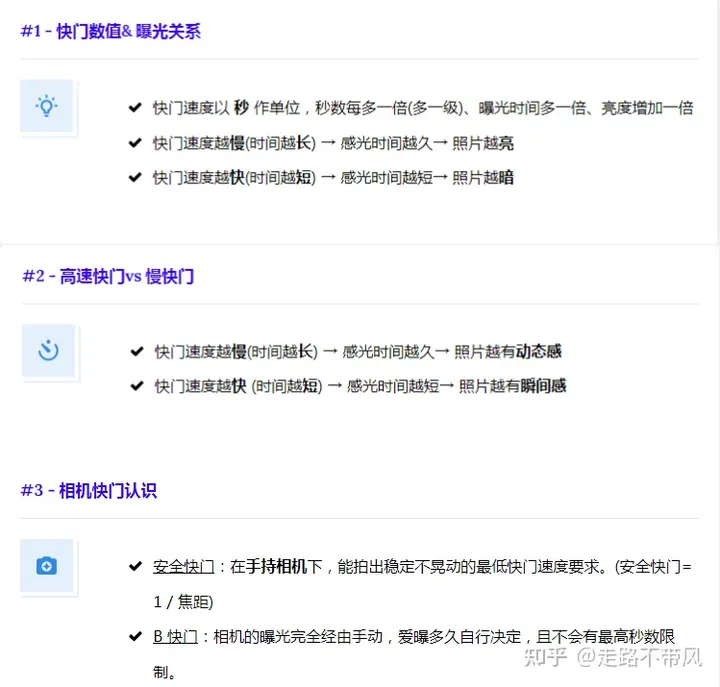Click the bold 动态感 text
Screen dimensions: 720x687
[538, 351]
